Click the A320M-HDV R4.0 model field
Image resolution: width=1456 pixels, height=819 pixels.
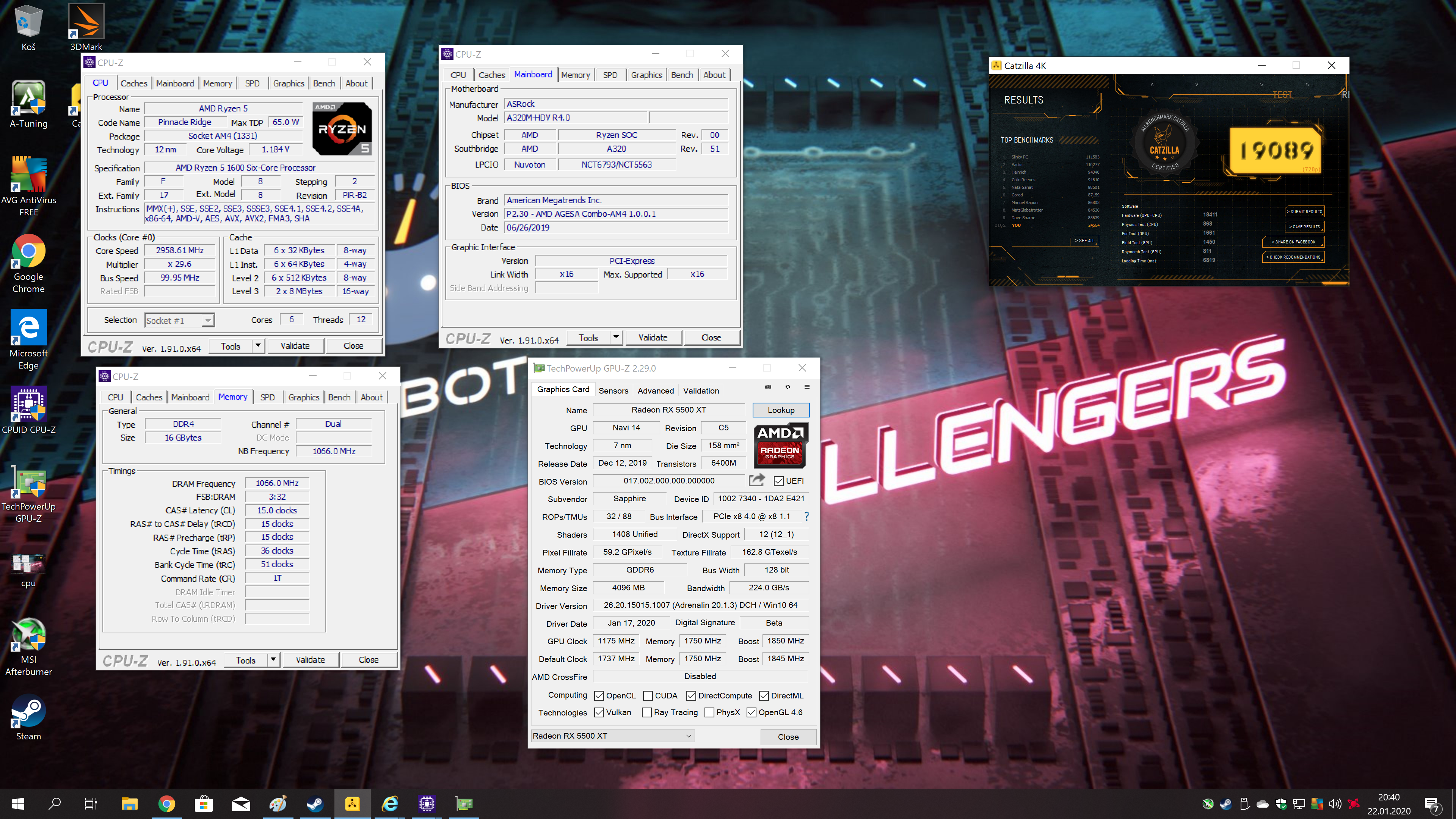point(576,118)
